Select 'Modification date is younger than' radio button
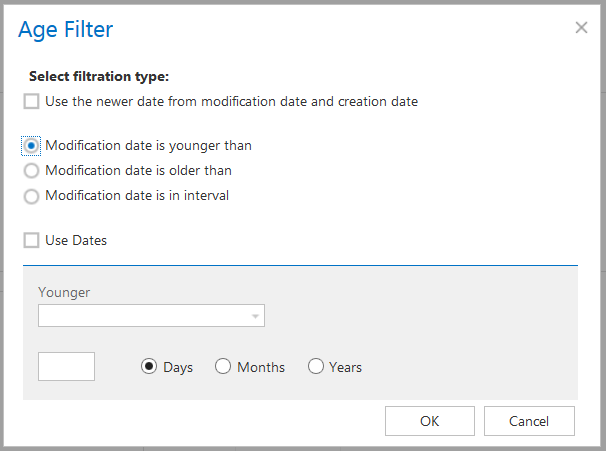 [32, 146]
